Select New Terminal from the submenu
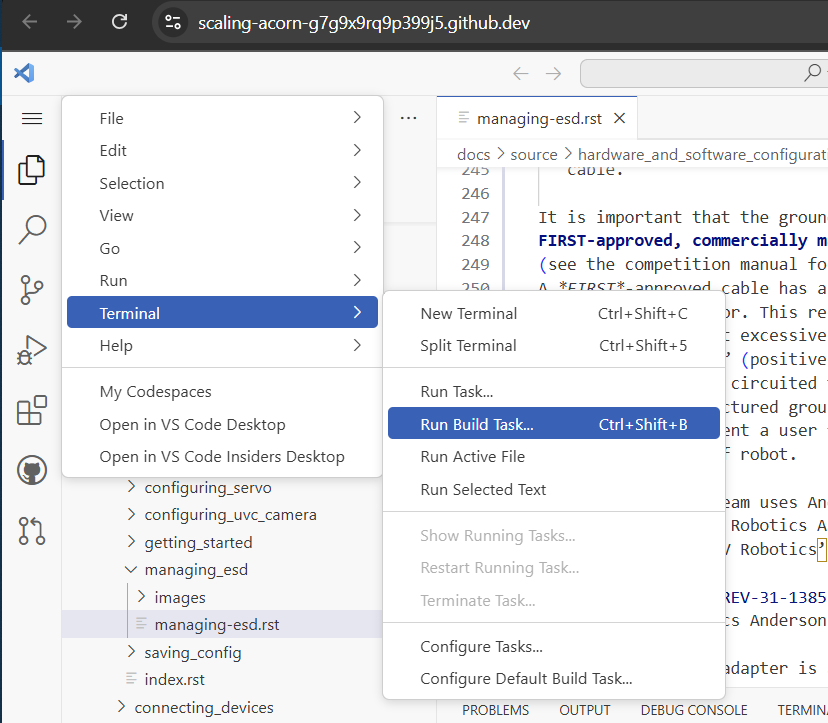Screen dimensions: 828x723 tap(466, 313)
